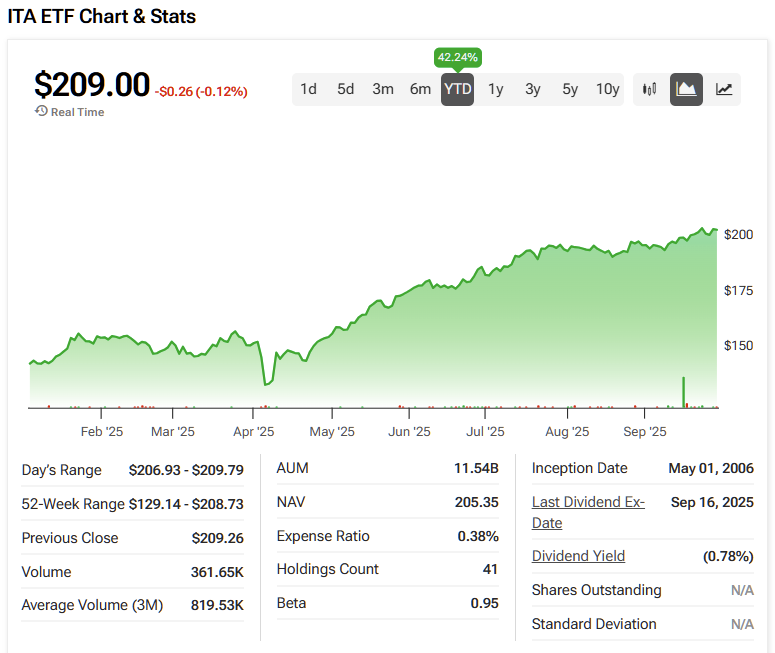Choose the 5y time range
The height and width of the screenshot is (653, 775).
coord(570,89)
